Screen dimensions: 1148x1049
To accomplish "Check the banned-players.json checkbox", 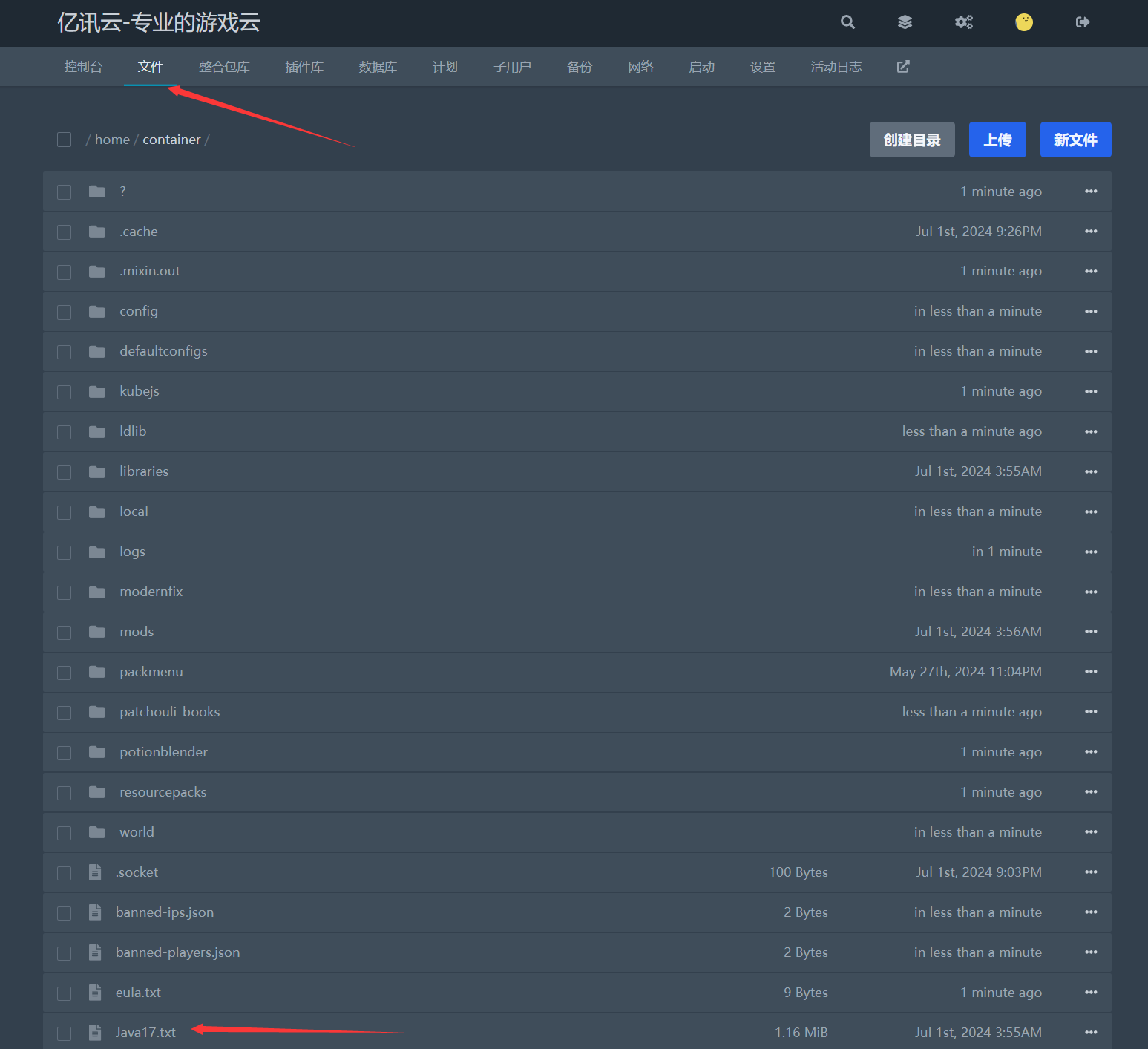I will click(65, 953).
